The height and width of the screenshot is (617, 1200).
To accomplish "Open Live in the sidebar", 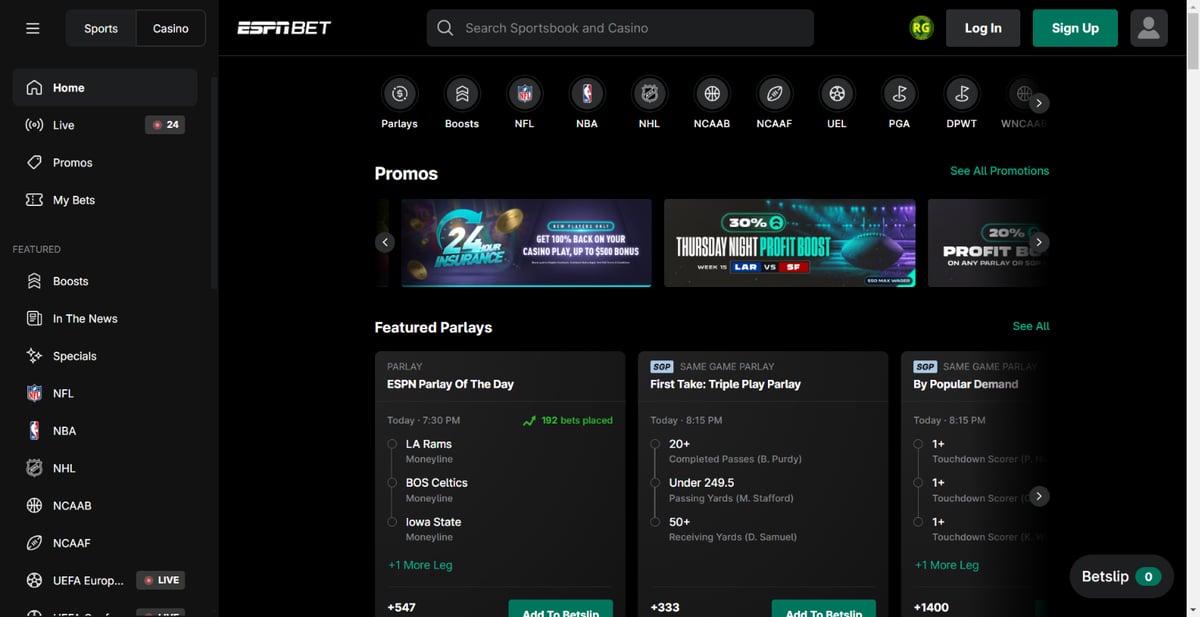I will coord(105,125).
